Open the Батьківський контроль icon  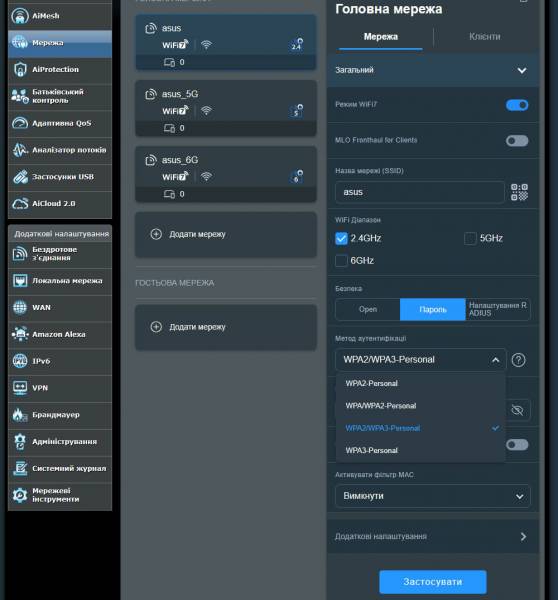pyautogui.click(x=20, y=96)
